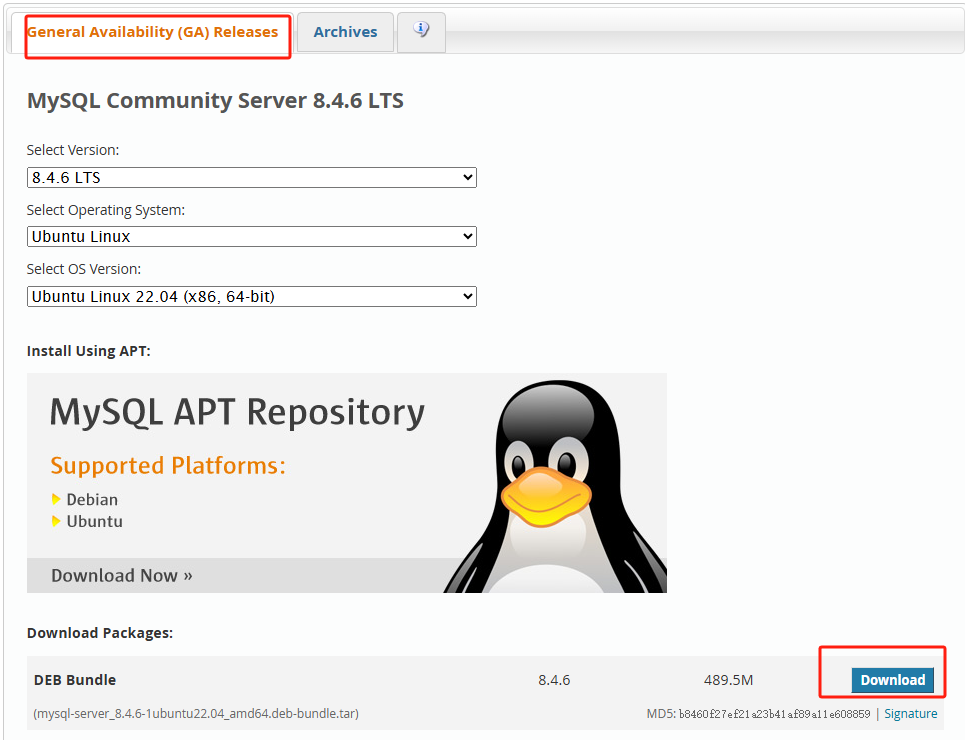Click the Debian platform entry
The image size is (965, 740).
(x=92, y=499)
